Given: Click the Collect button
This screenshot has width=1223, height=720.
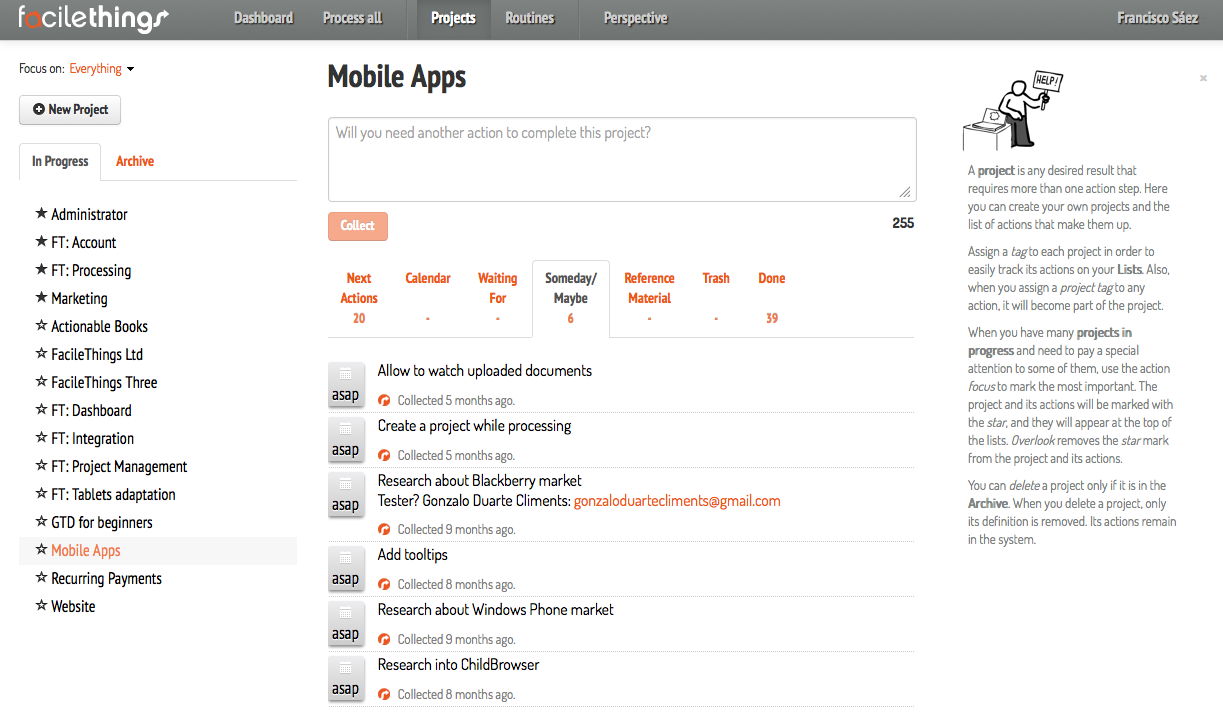Looking at the screenshot, I should pyautogui.click(x=357, y=226).
